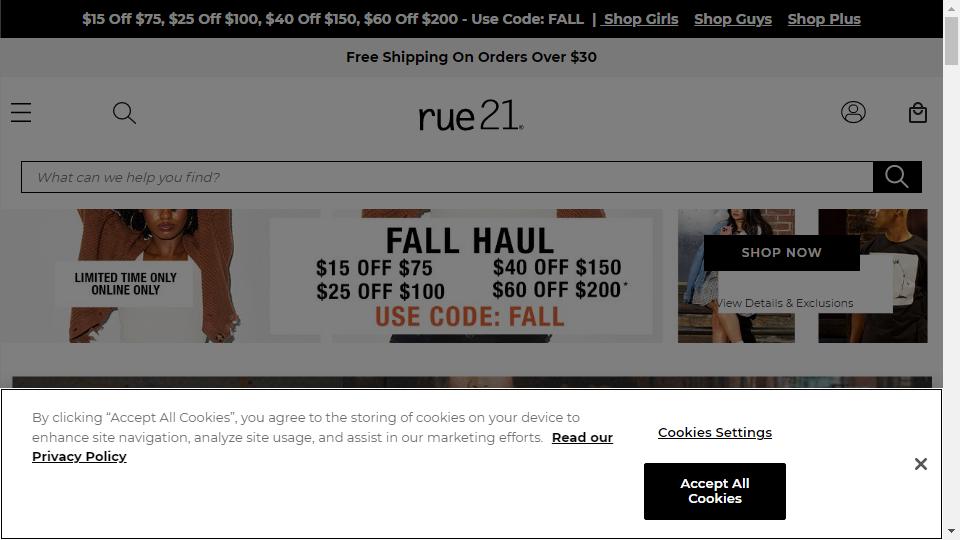Screen dimensions: 960x540
Task: Click Accept All Cookies button
Action: point(714,491)
